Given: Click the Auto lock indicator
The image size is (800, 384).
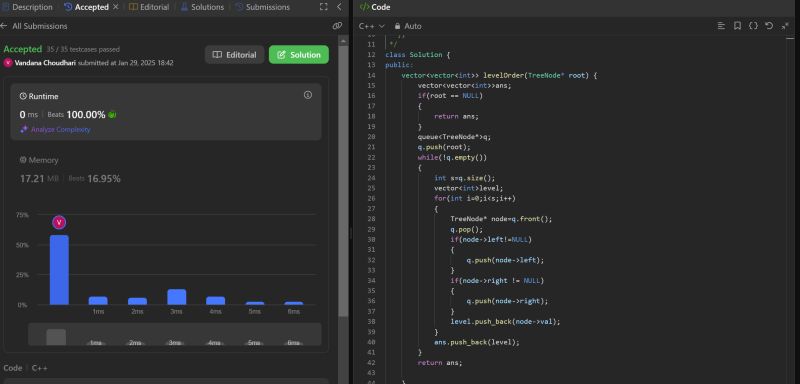Looking at the screenshot, I should [408, 26].
